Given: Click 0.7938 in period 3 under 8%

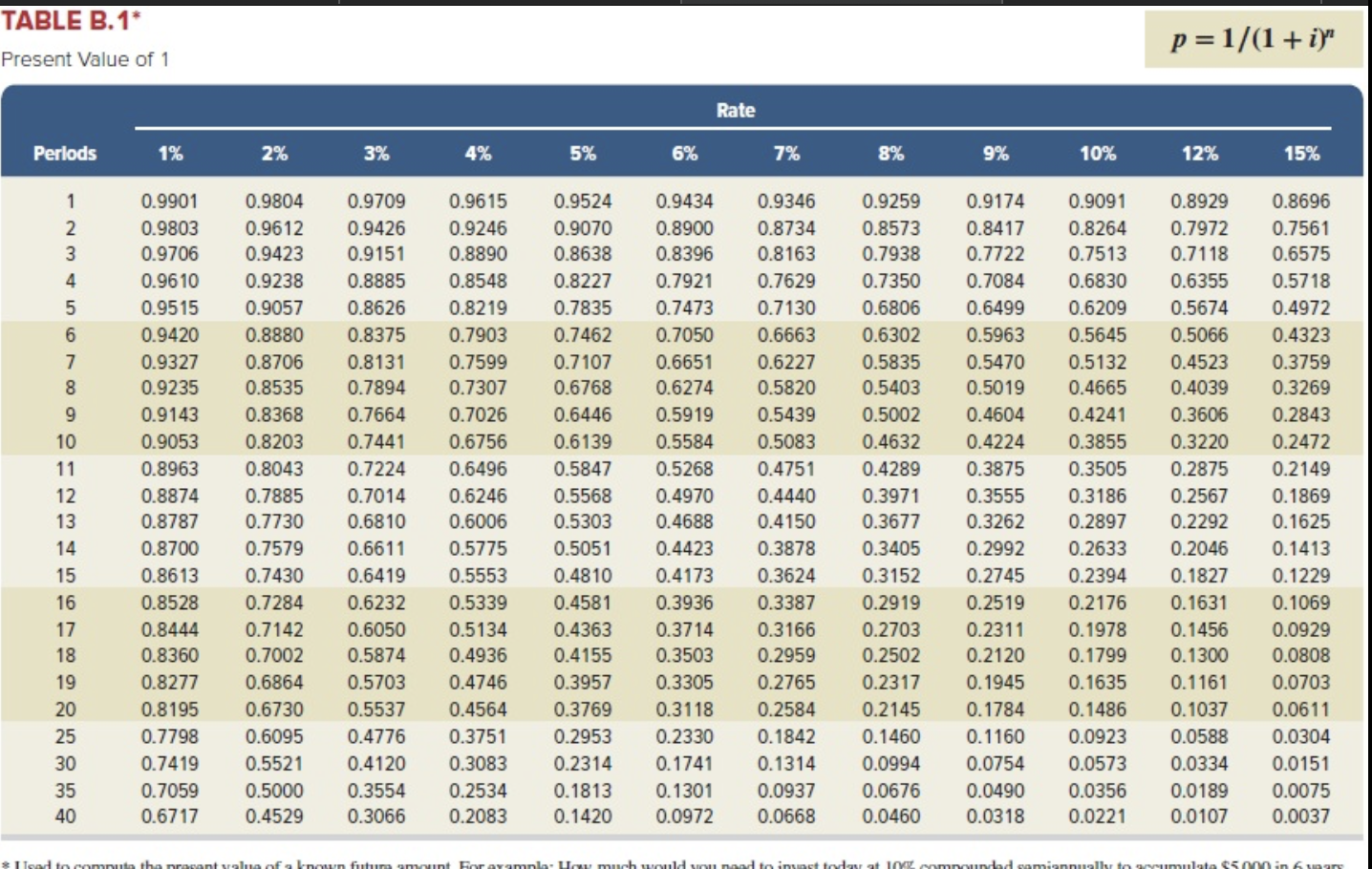Looking at the screenshot, I should tap(890, 254).
